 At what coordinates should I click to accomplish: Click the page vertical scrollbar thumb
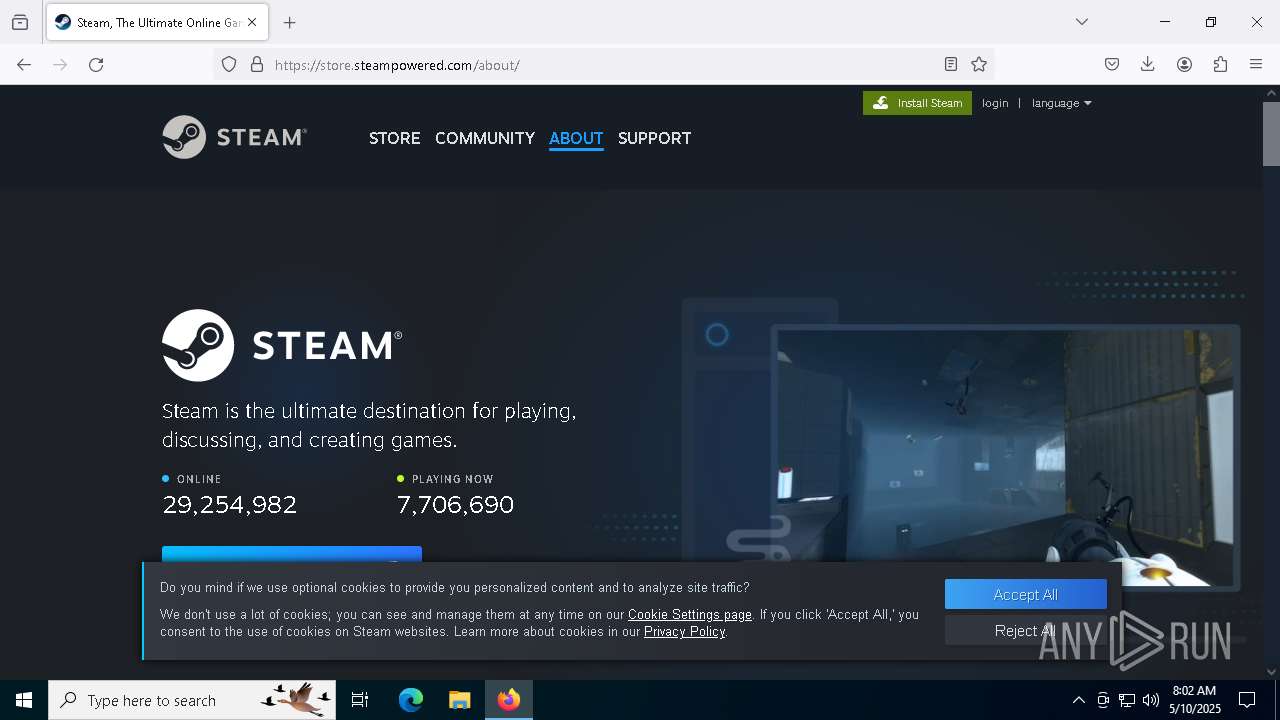(x=1271, y=133)
